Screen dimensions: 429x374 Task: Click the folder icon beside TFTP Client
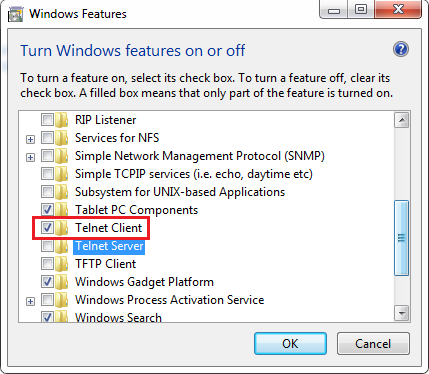click(62, 264)
